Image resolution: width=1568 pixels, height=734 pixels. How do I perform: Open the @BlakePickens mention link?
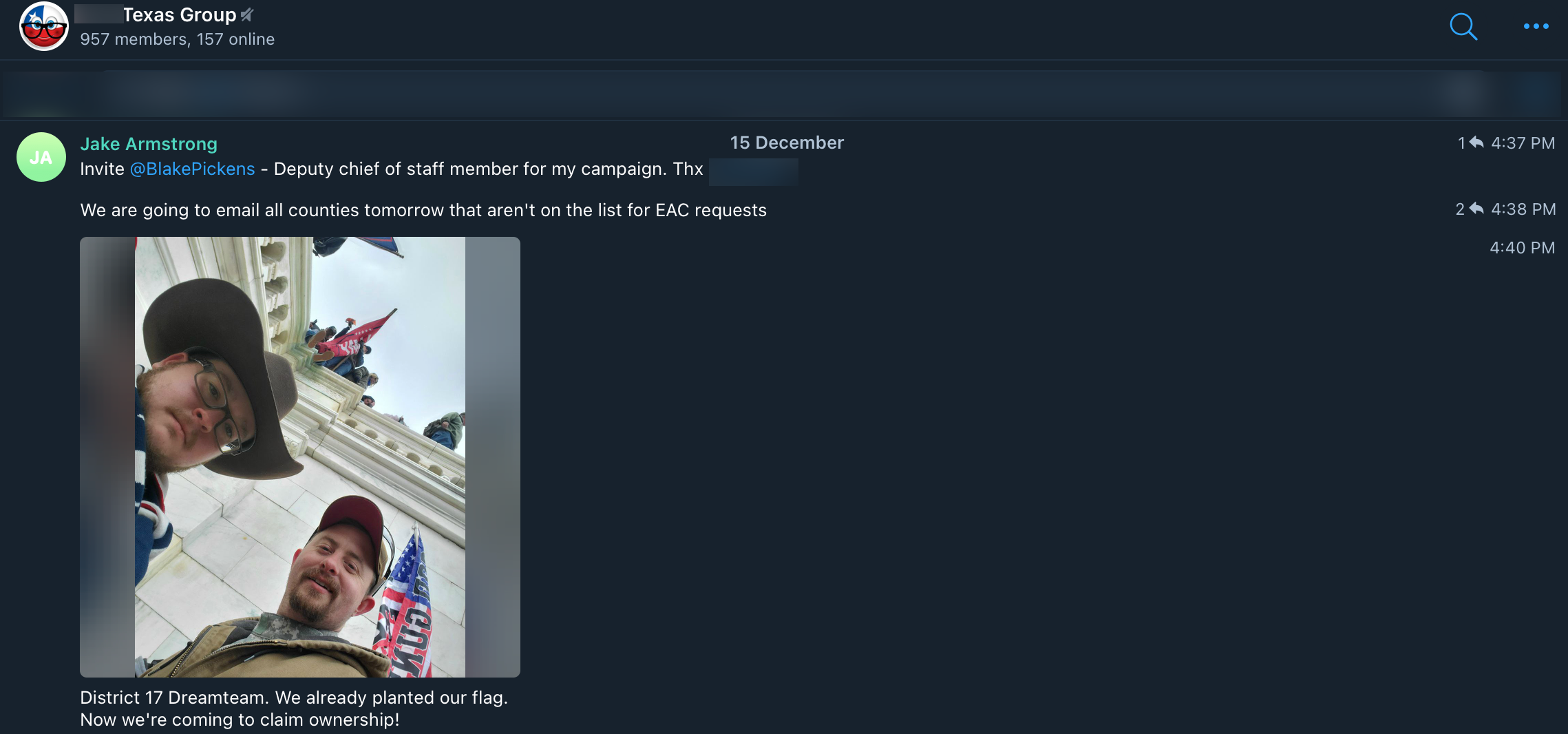tap(192, 169)
